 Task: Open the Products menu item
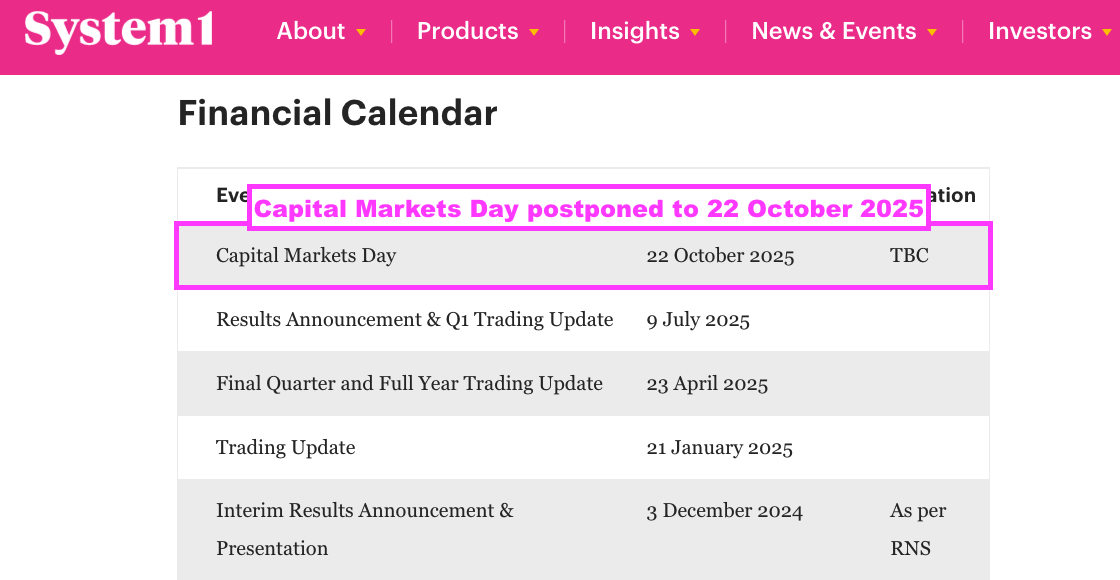click(468, 31)
